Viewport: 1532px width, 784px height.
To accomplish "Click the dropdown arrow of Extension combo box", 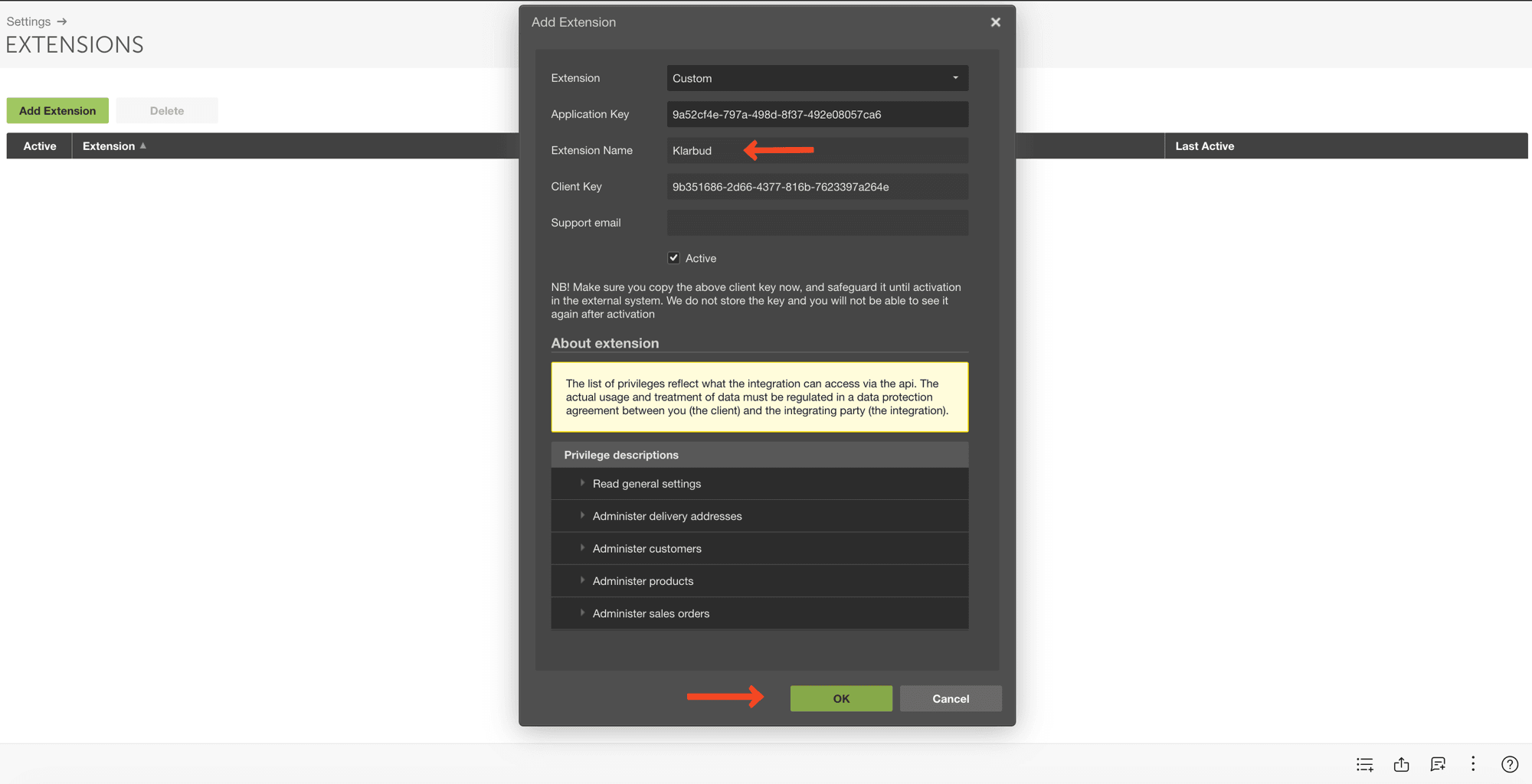I will click(955, 78).
